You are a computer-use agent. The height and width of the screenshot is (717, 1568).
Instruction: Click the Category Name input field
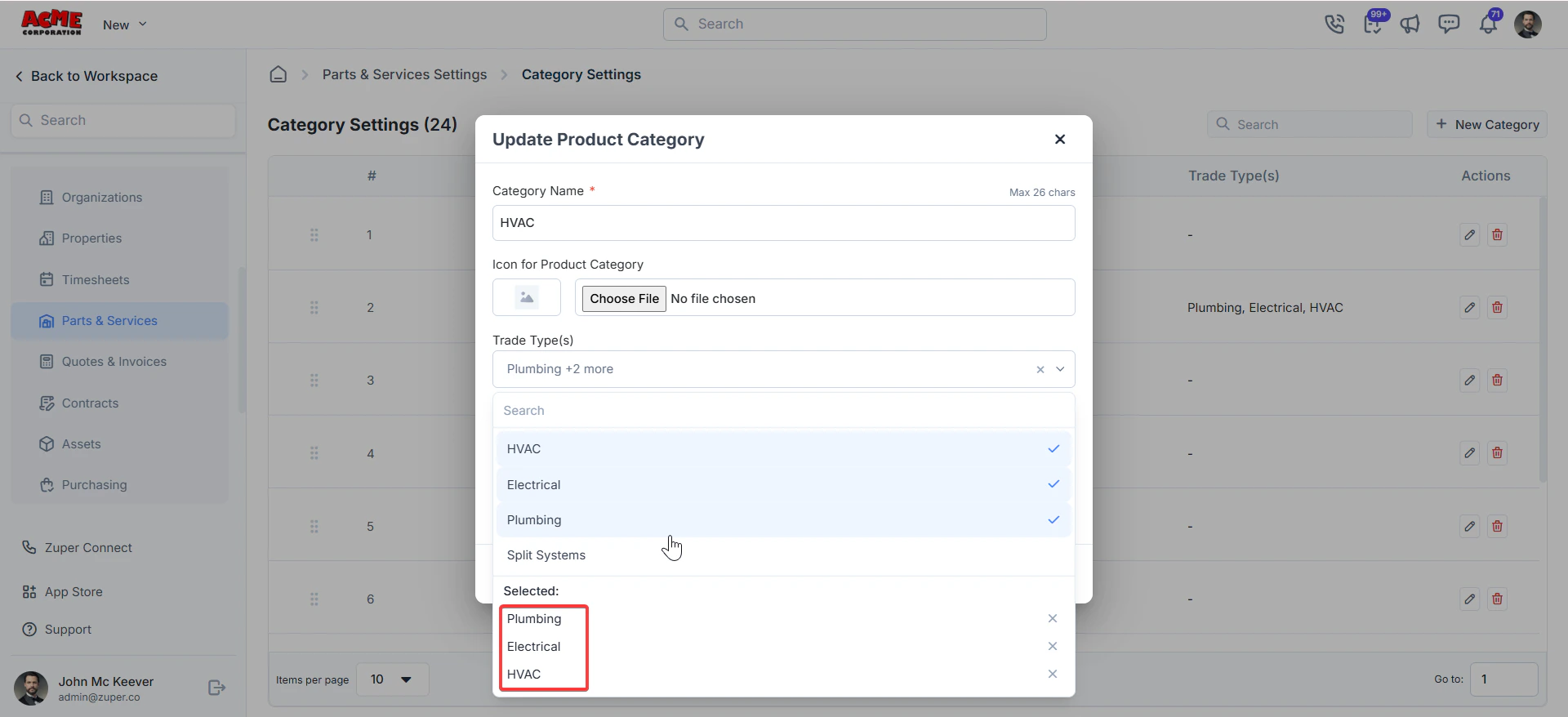(783, 223)
